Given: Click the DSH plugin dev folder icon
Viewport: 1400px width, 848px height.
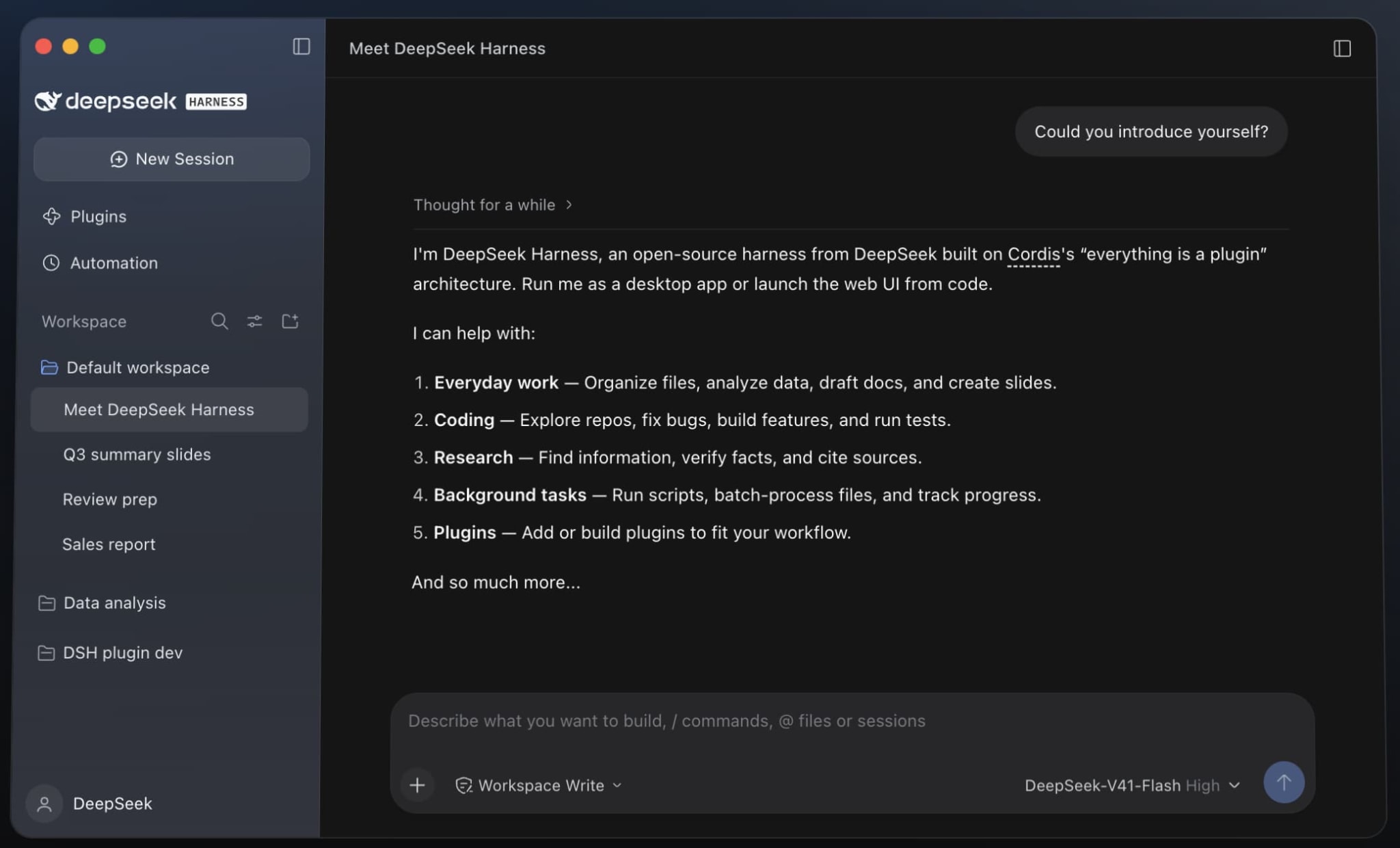Looking at the screenshot, I should click(x=46, y=652).
